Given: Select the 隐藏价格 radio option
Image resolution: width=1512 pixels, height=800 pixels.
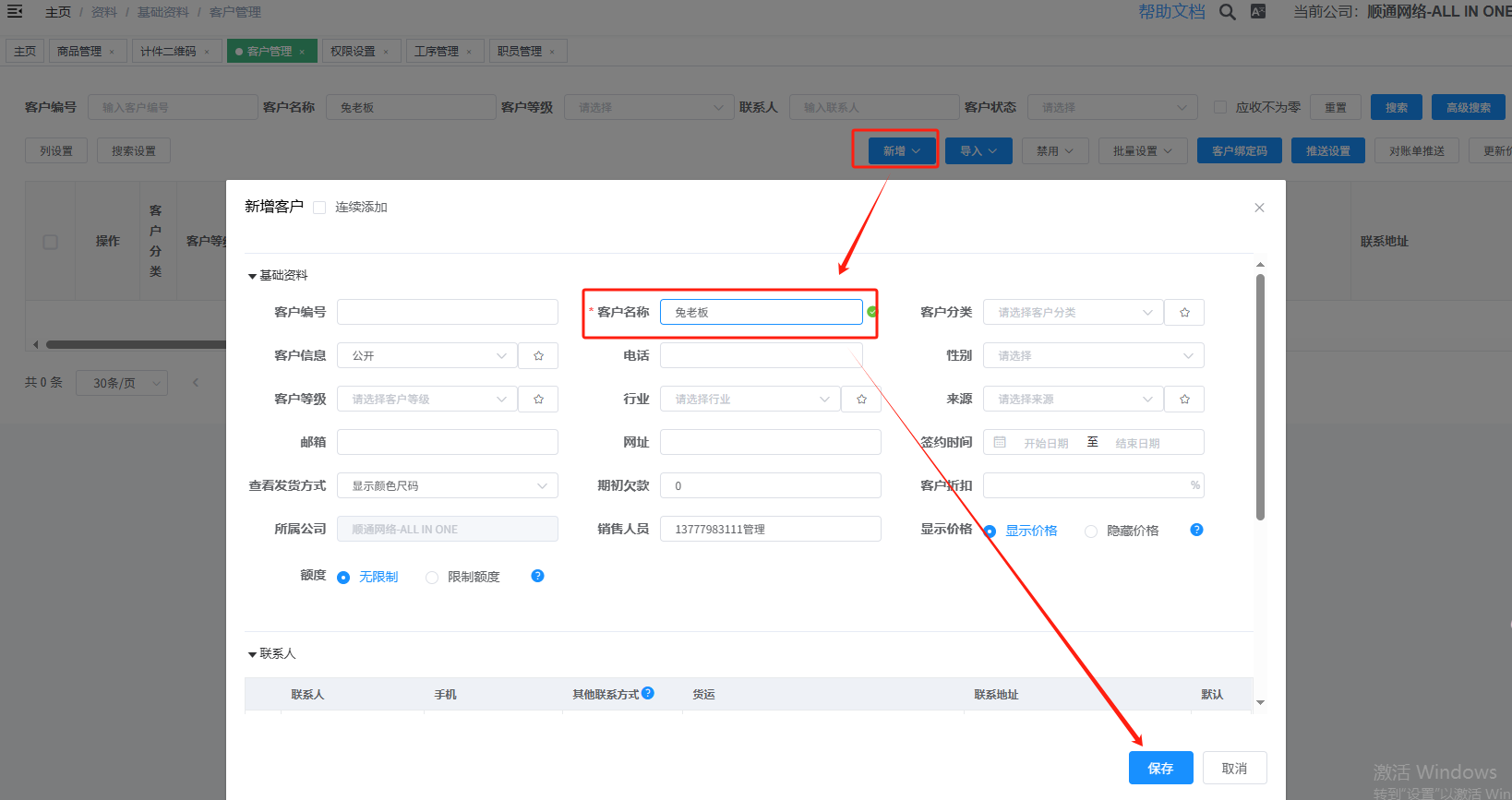Looking at the screenshot, I should point(1091,531).
